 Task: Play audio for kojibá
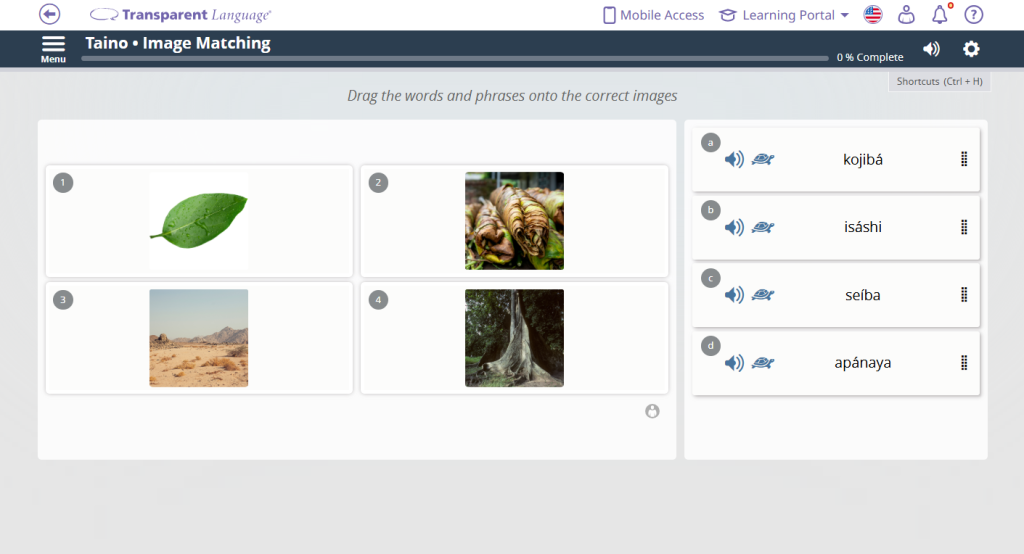point(734,159)
